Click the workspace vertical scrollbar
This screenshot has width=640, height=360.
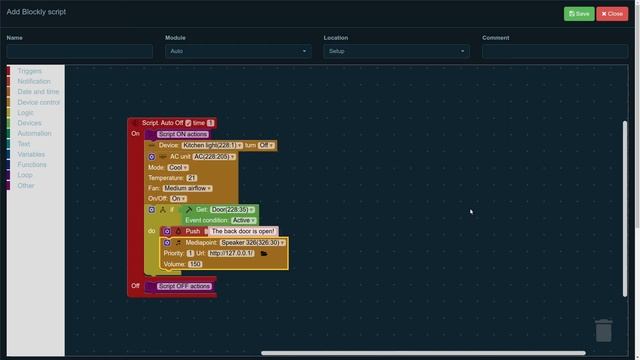(x=625, y=209)
